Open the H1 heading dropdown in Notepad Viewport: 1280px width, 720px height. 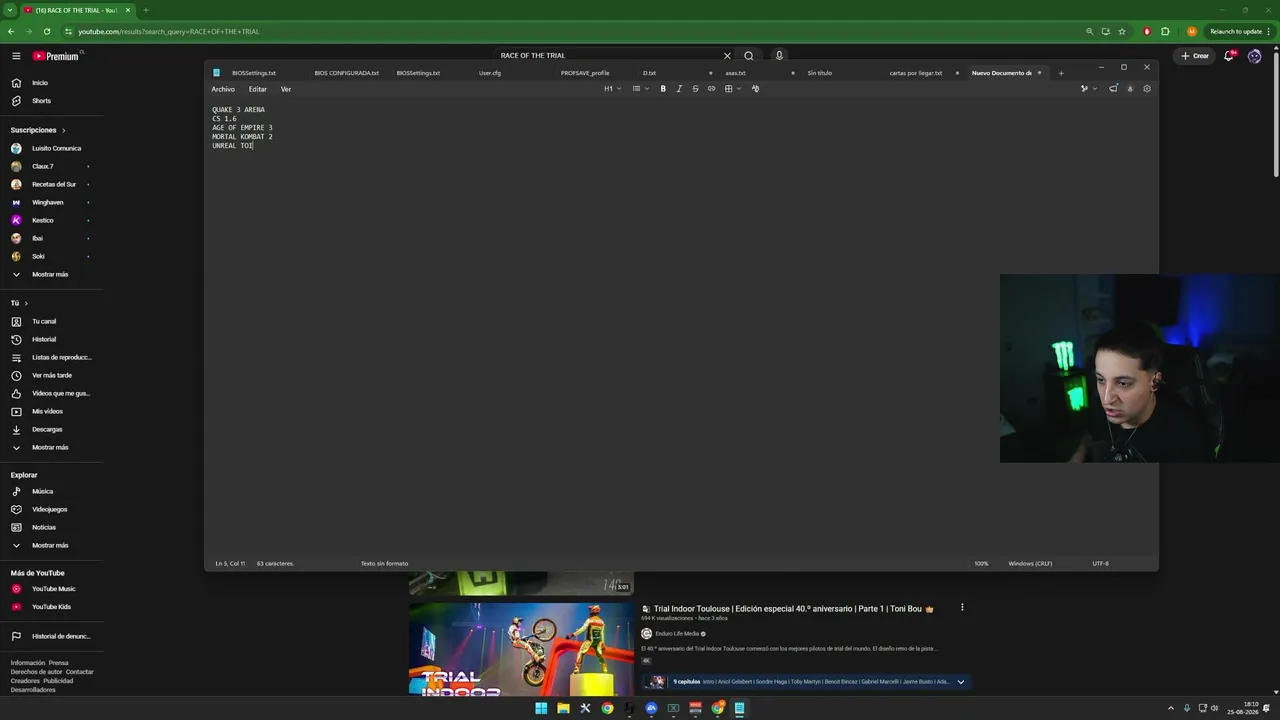pos(612,89)
